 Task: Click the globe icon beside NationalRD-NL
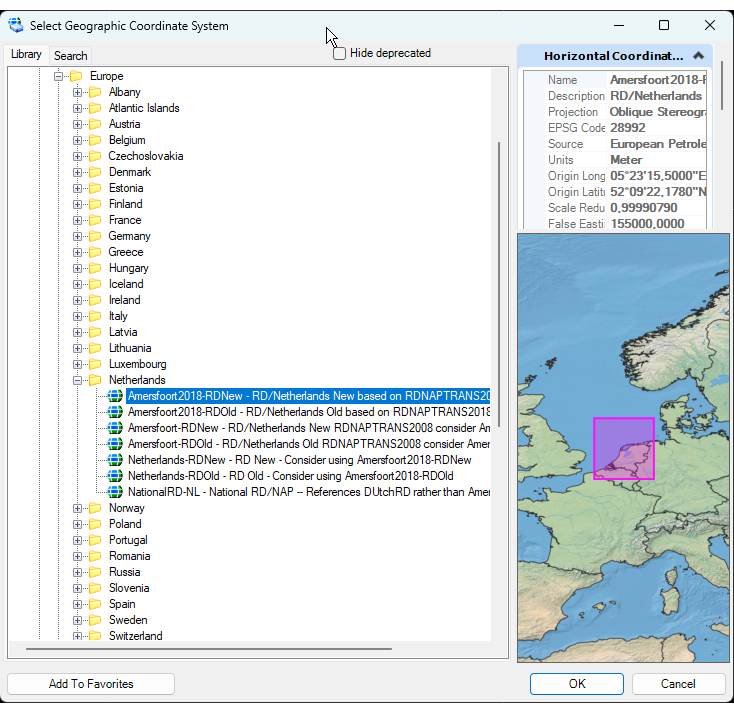115,492
